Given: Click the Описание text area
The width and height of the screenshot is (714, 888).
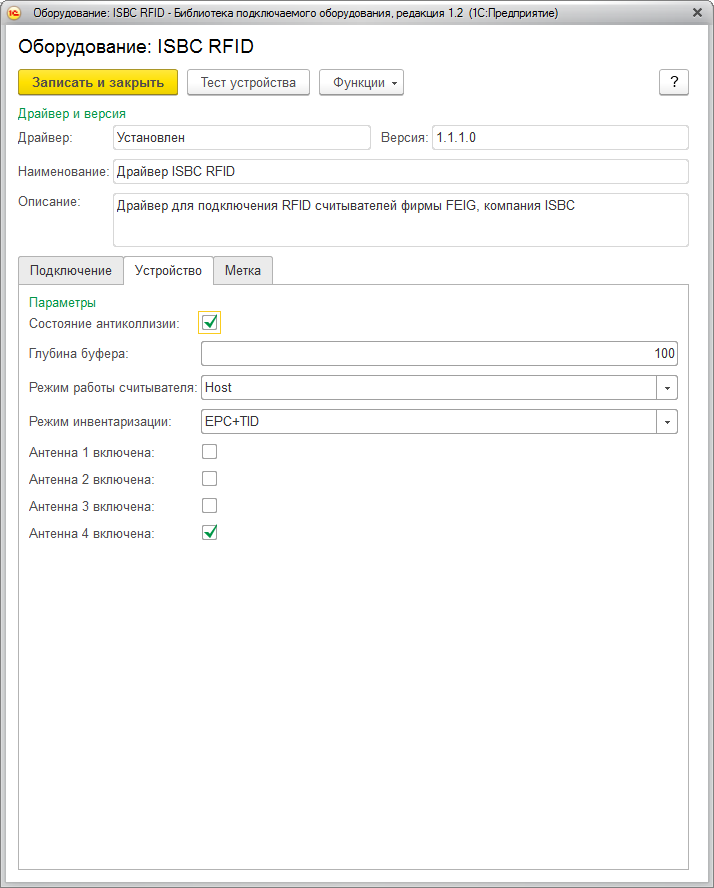Looking at the screenshot, I should pos(401,220).
